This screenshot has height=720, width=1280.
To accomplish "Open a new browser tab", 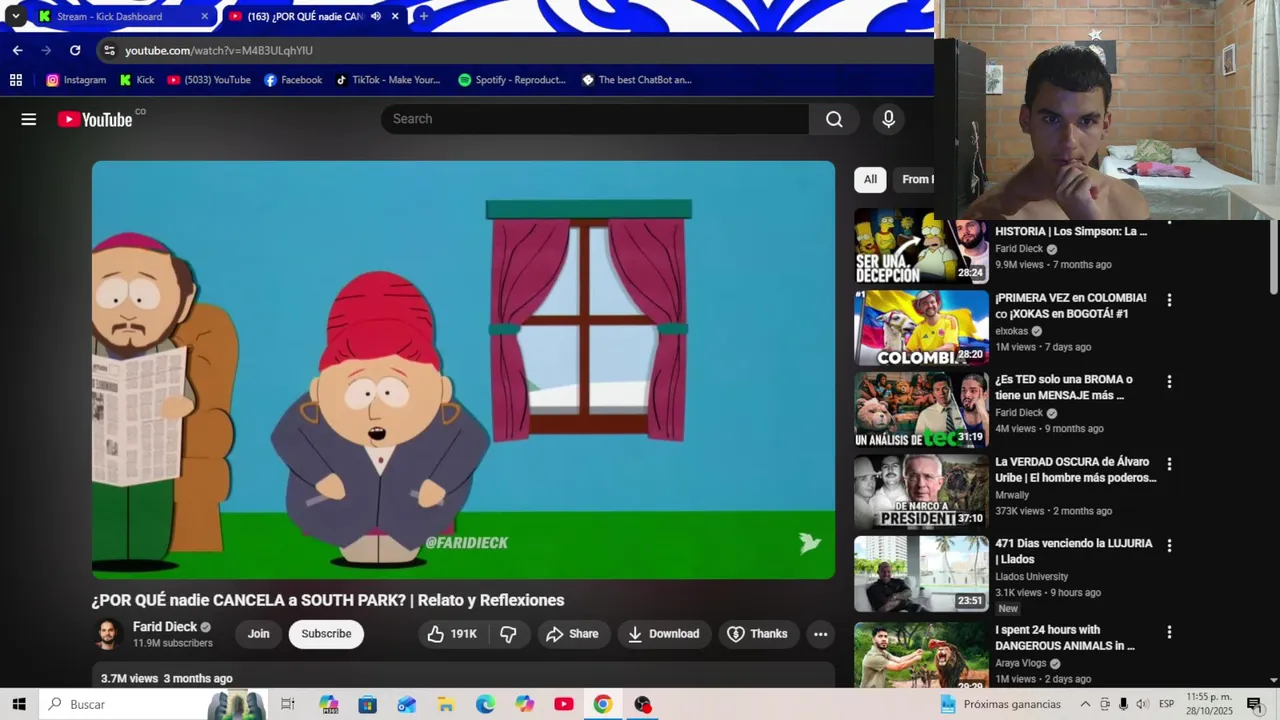I will [x=424, y=16].
